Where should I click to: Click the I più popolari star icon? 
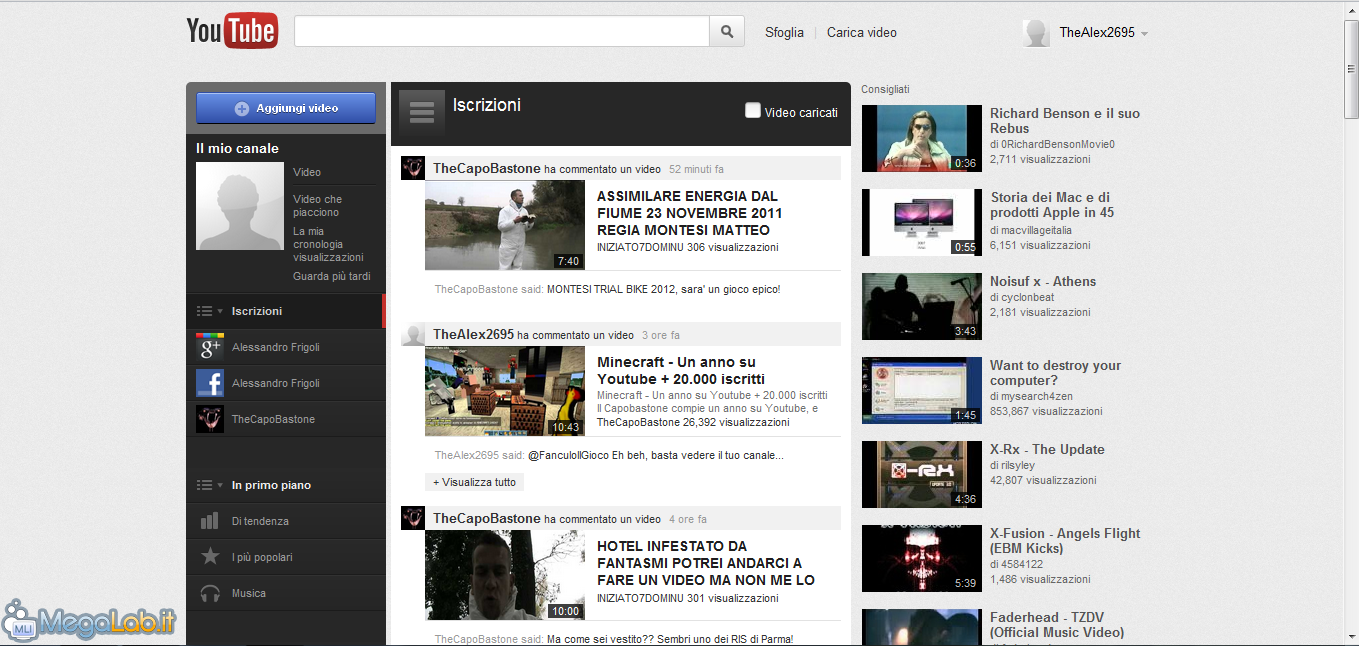coord(209,557)
